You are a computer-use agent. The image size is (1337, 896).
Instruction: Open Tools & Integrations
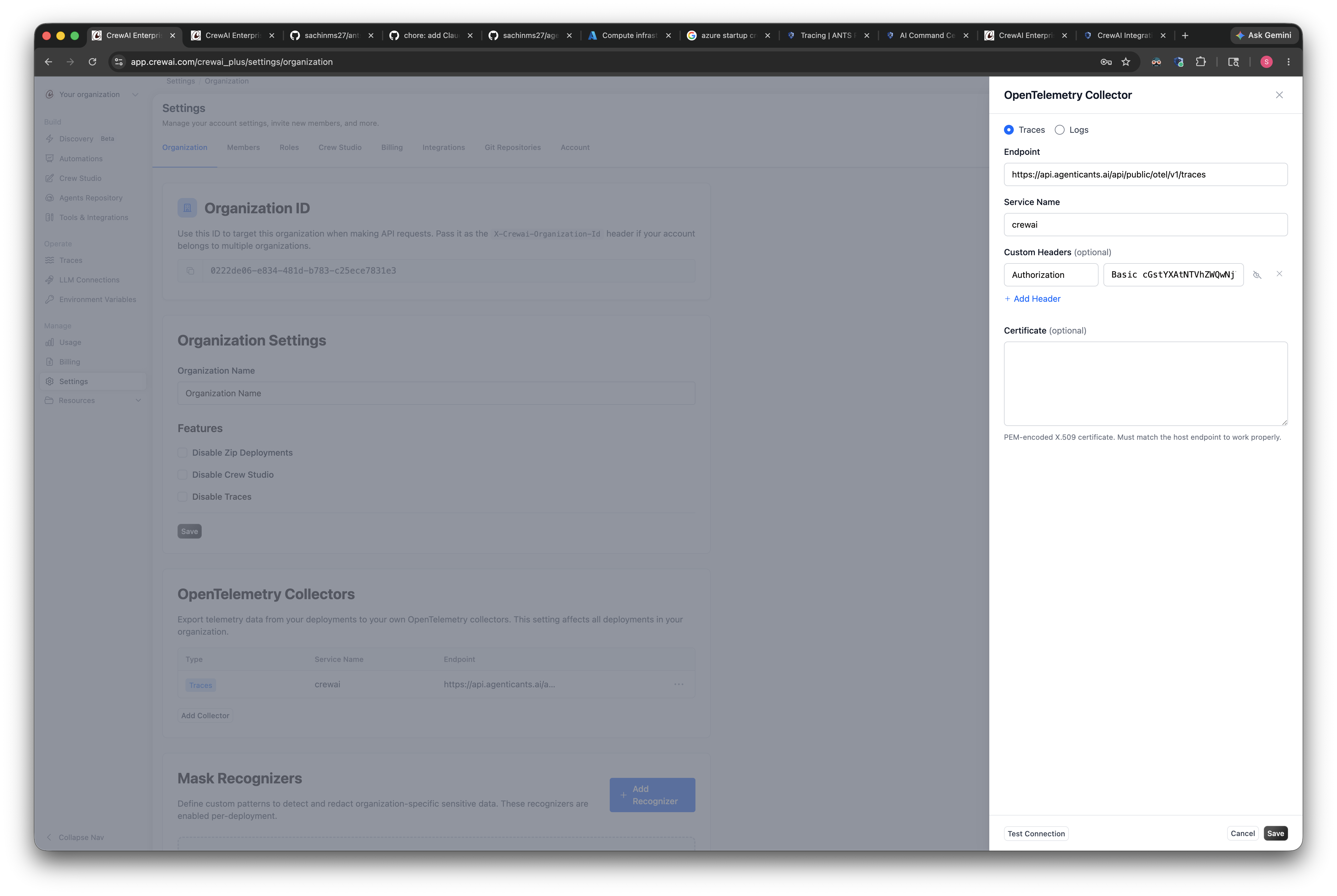pos(93,218)
